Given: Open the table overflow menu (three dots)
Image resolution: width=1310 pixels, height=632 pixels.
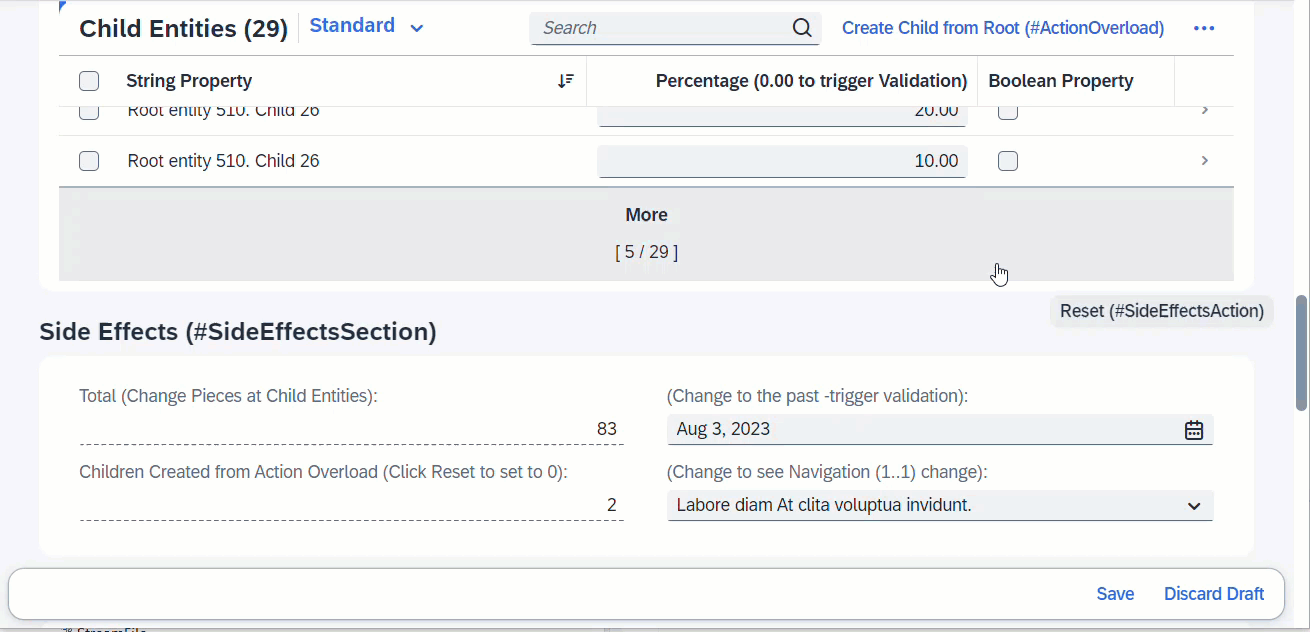Looking at the screenshot, I should tap(1204, 28).
